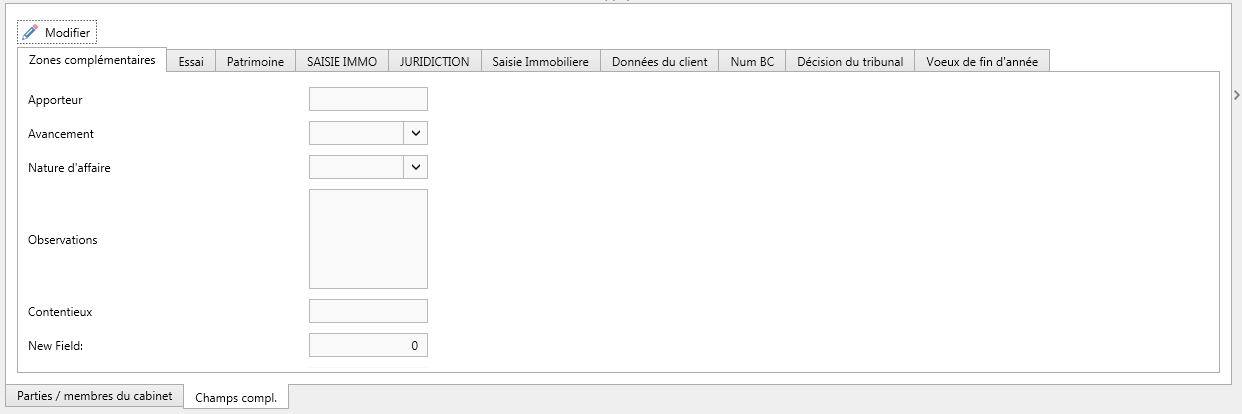Focus the Contentieux input field
The width and height of the screenshot is (1242, 414).
coord(368,311)
